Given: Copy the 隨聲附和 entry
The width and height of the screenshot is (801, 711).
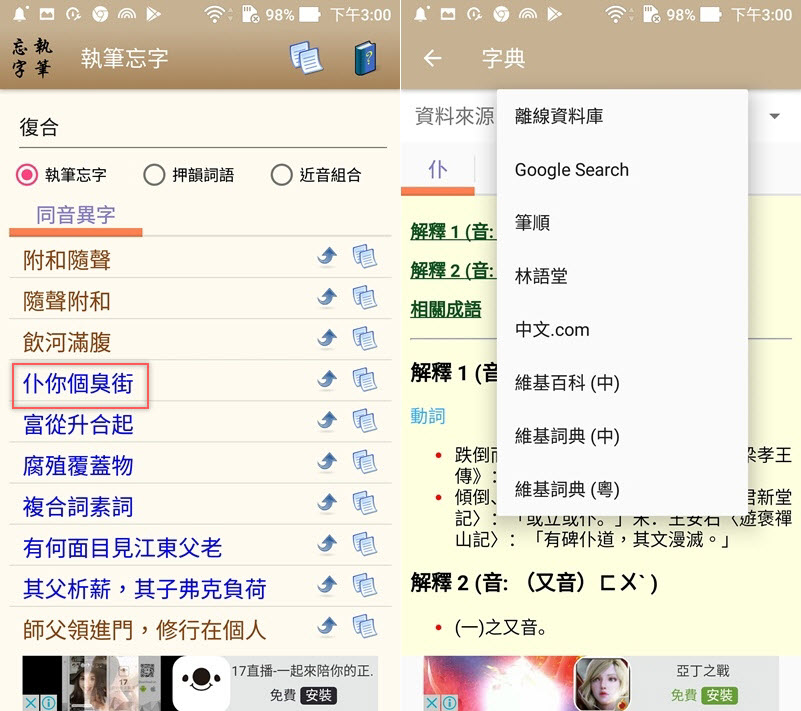Looking at the screenshot, I should click(364, 297).
